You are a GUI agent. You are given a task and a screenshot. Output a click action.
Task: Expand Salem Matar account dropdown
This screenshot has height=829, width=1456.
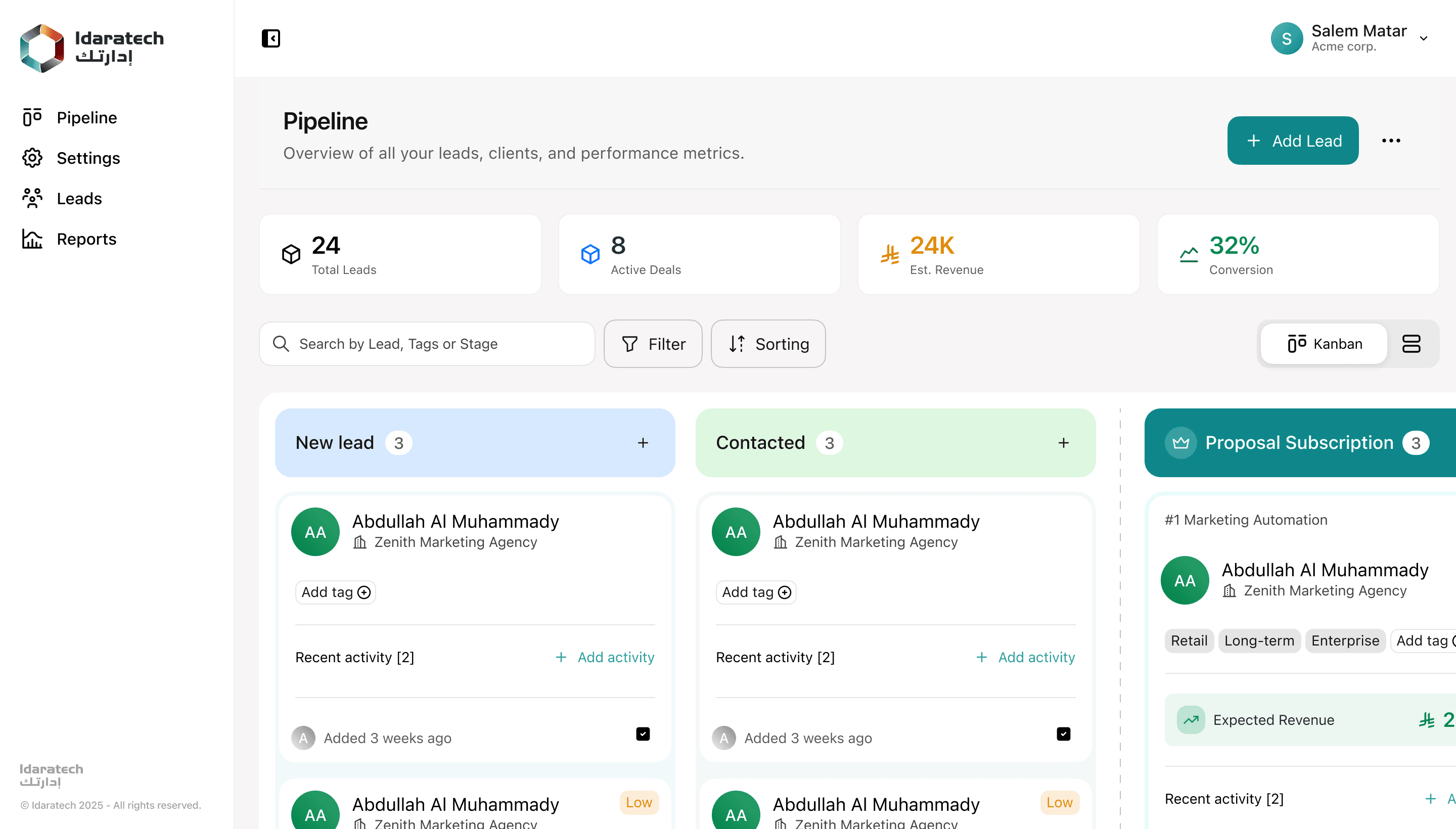tap(1423, 38)
